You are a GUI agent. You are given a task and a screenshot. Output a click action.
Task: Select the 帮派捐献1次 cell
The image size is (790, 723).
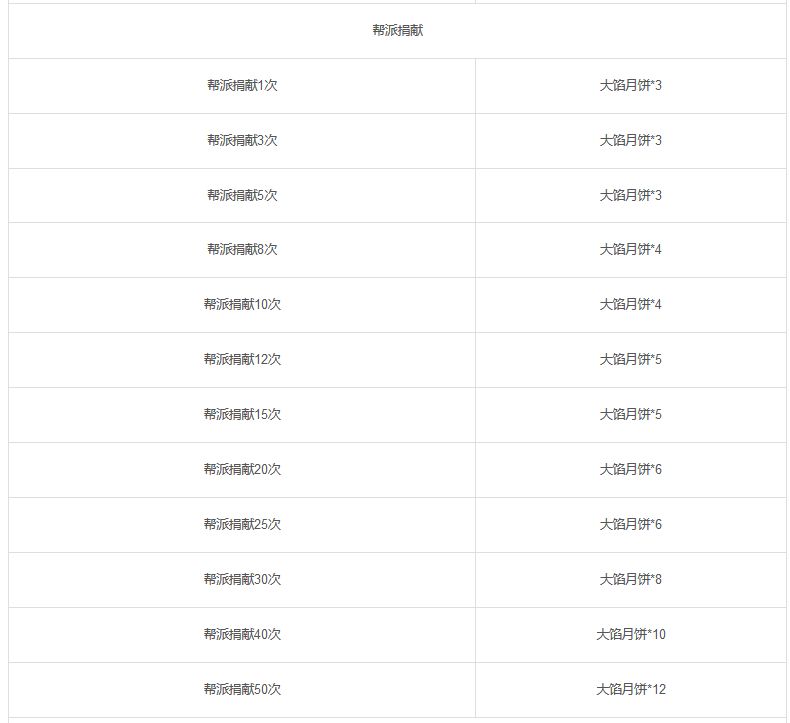tap(242, 85)
